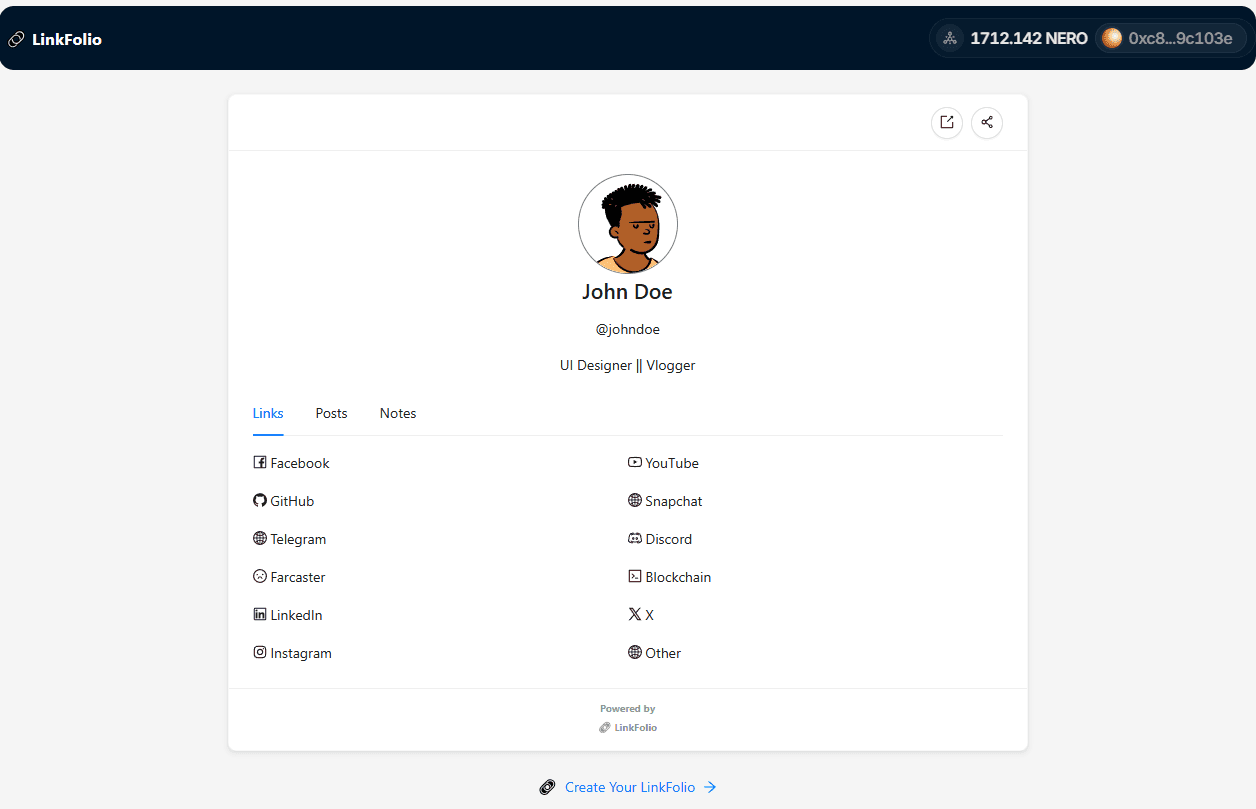Click the LinkFolio logo icon in header
1256x809 pixels.
pyautogui.click(x=16, y=40)
